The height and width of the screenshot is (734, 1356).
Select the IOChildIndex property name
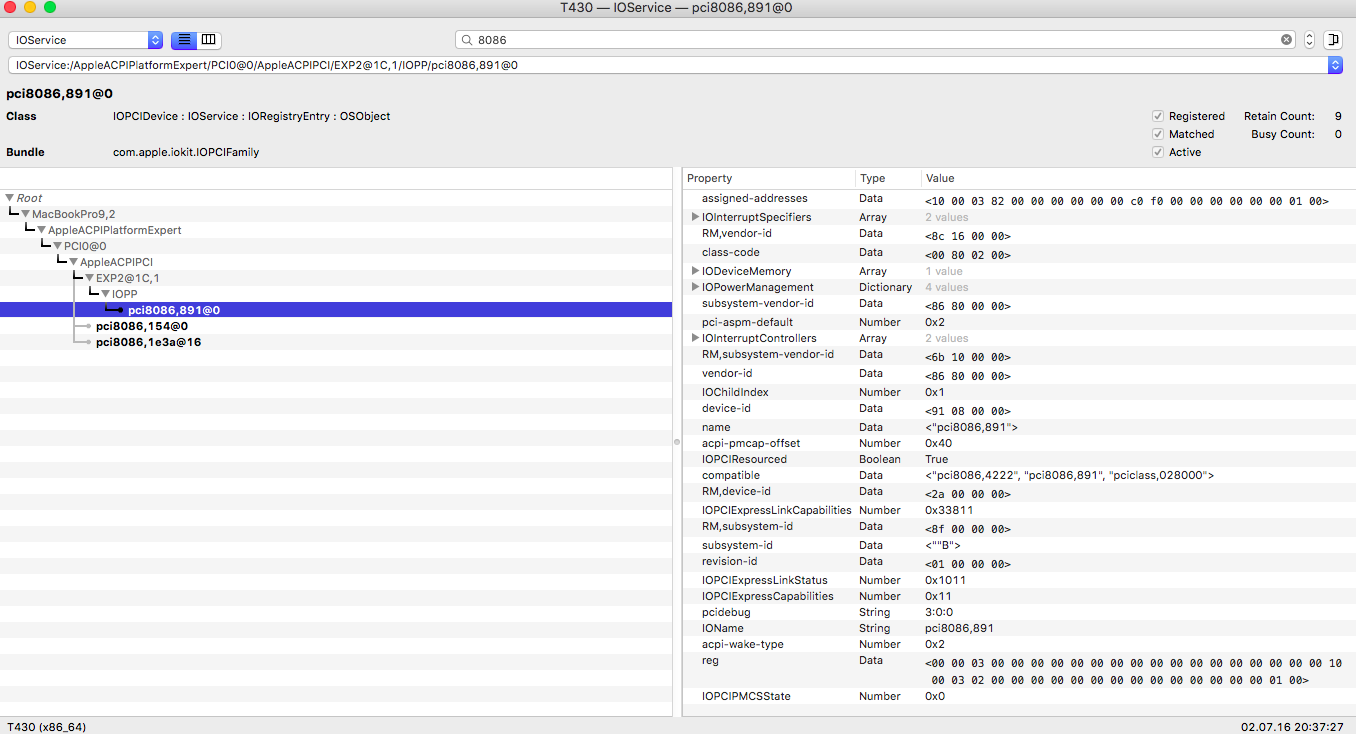[735, 392]
